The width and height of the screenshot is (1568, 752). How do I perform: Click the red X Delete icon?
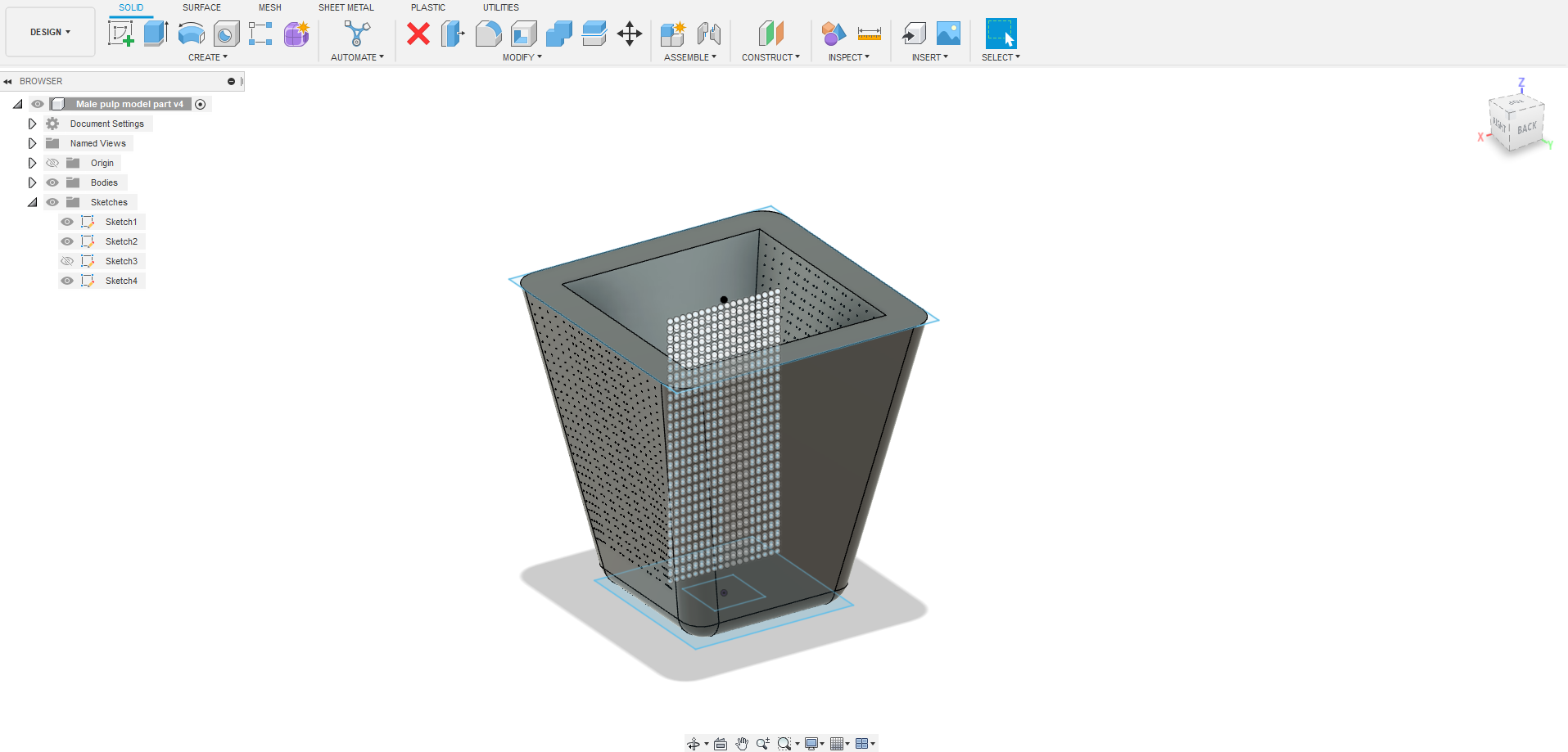pyautogui.click(x=418, y=34)
